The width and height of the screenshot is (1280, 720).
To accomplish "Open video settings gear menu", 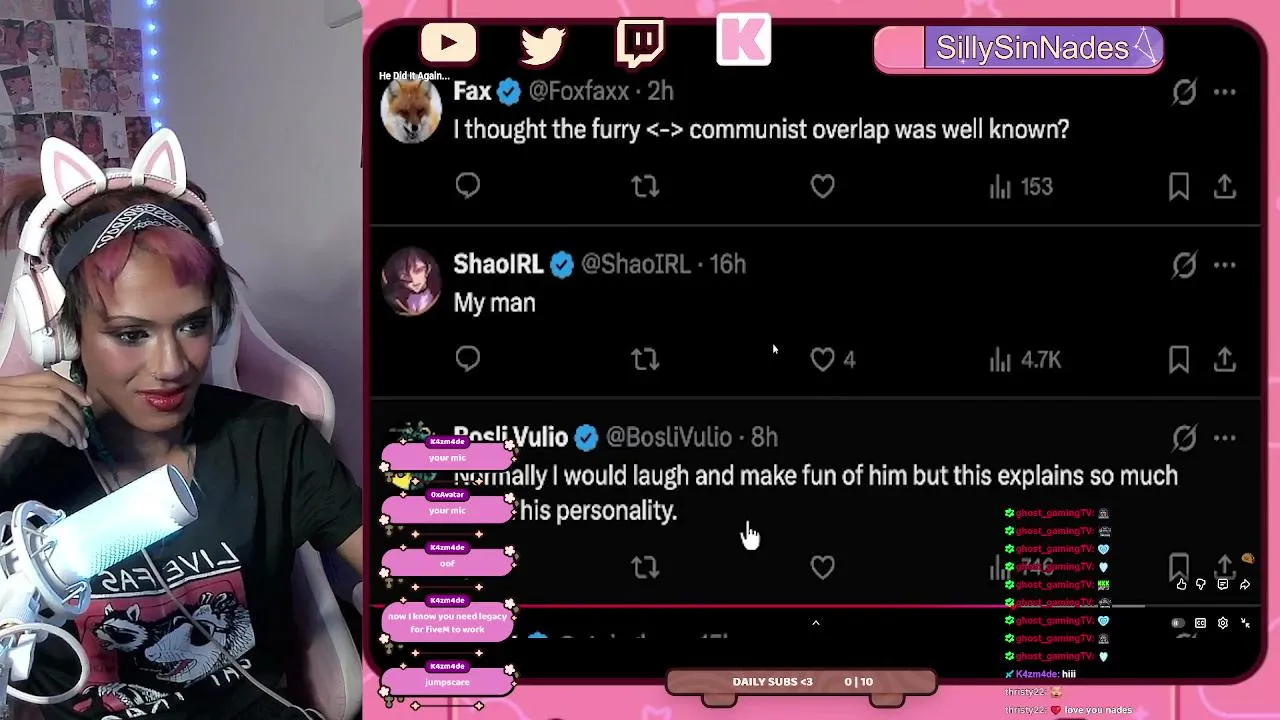I will click(x=1223, y=623).
